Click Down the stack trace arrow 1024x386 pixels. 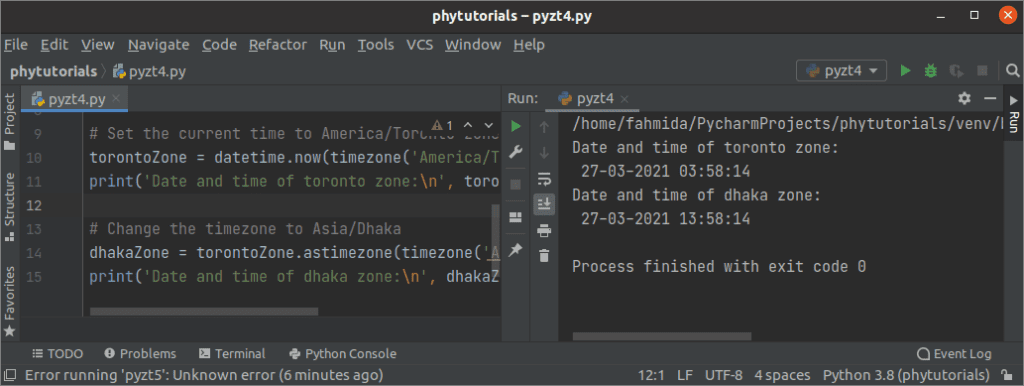[543, 153]
